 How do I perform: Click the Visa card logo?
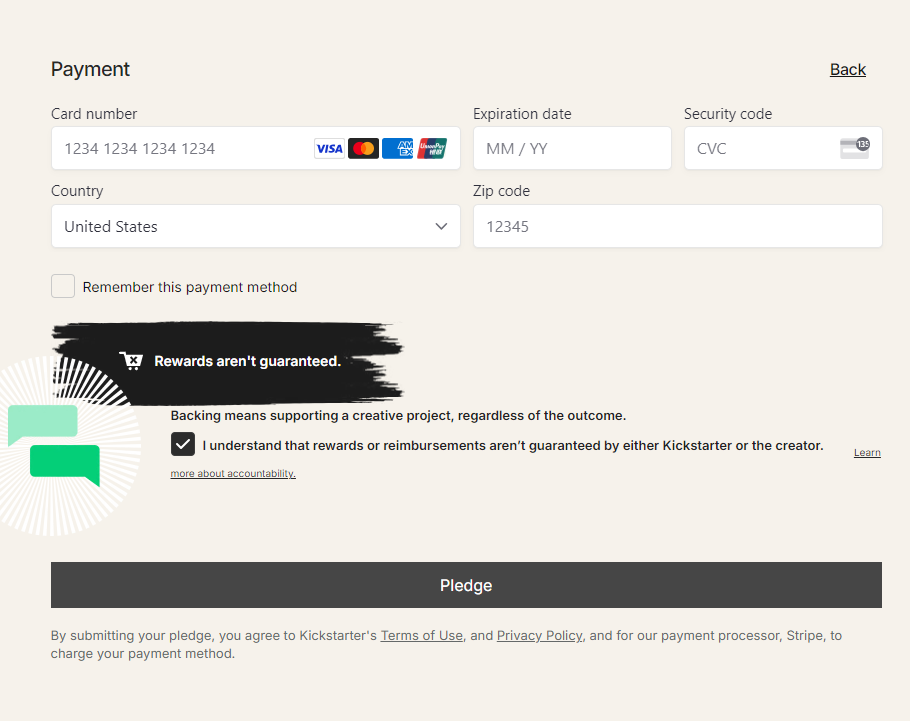point(329,149)
